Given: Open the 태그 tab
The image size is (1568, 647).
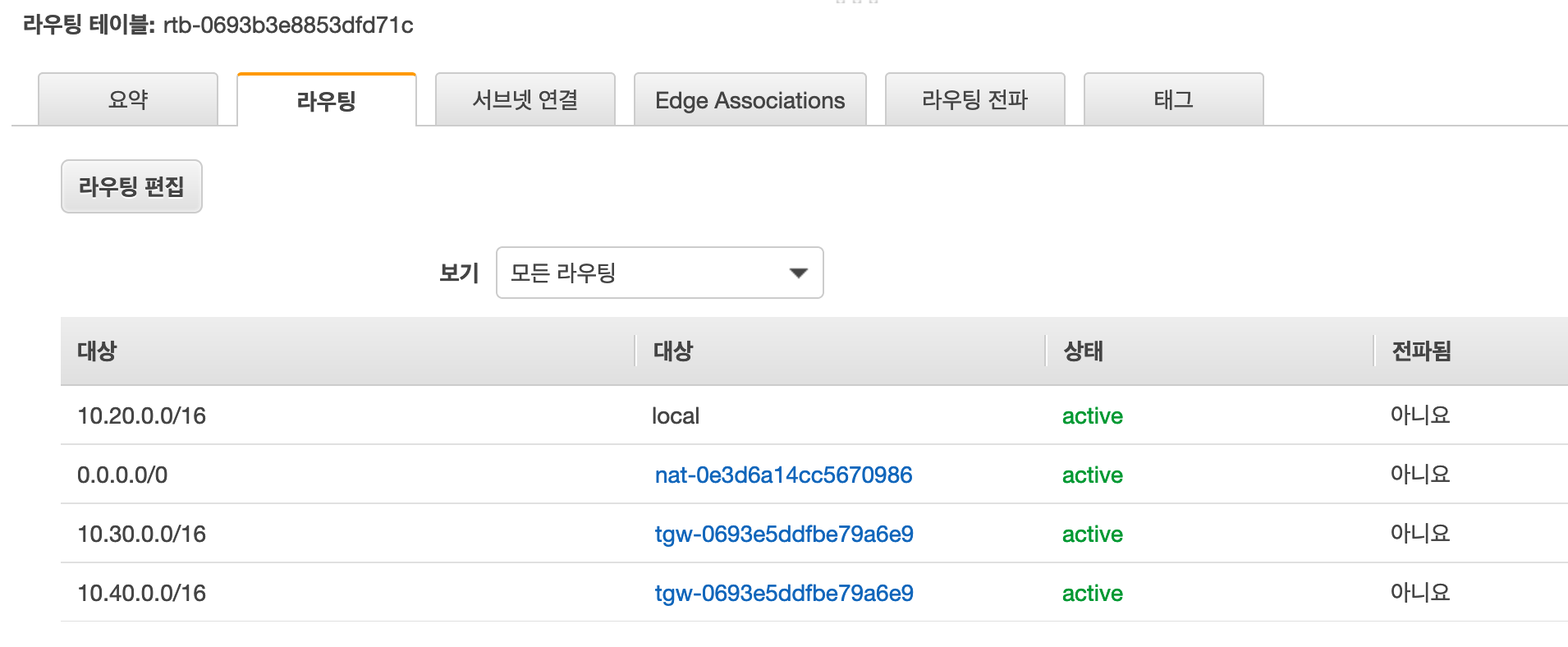Looking at the screenshot, I should [1174, 99].
